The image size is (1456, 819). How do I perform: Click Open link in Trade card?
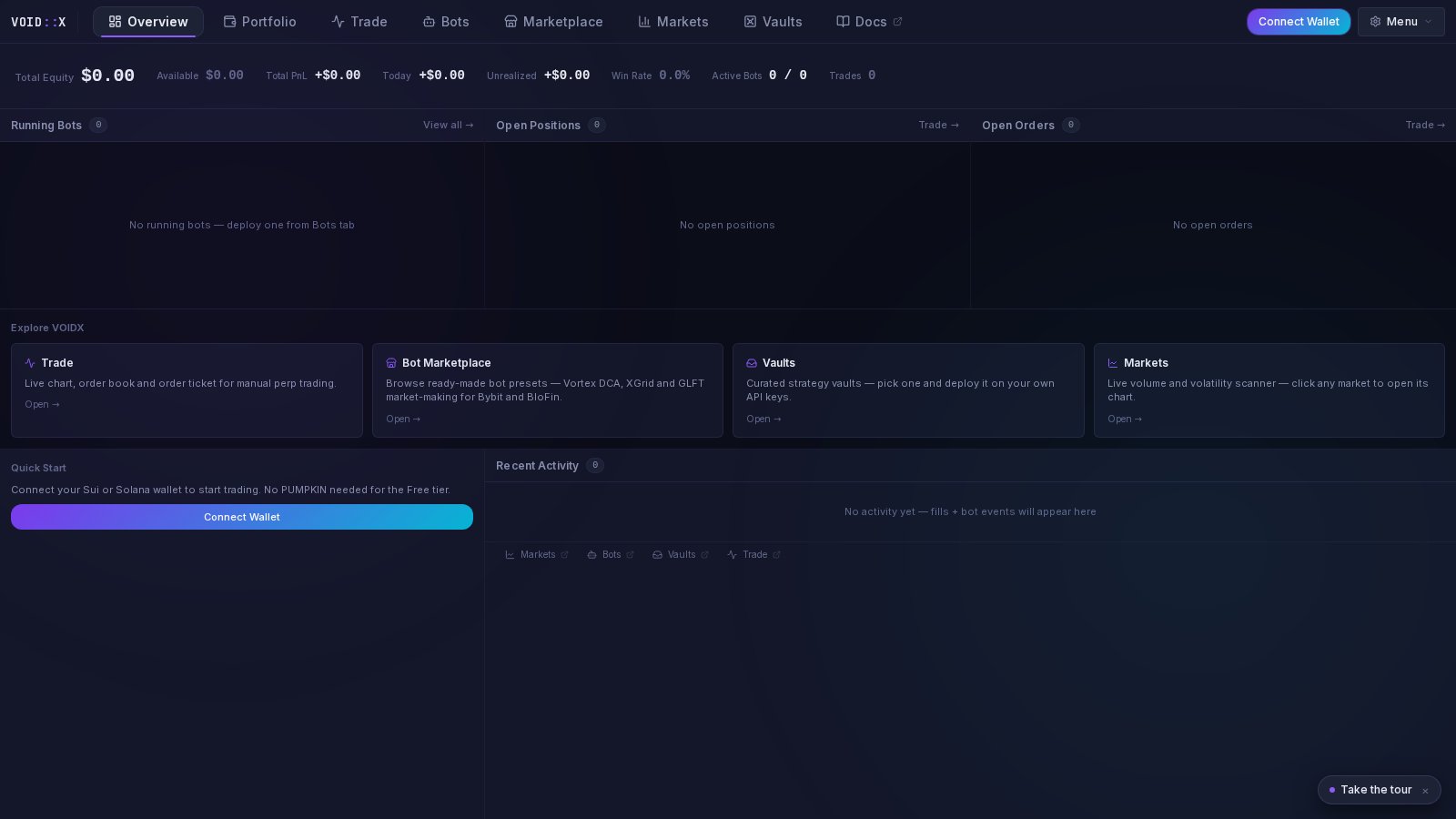42,405
